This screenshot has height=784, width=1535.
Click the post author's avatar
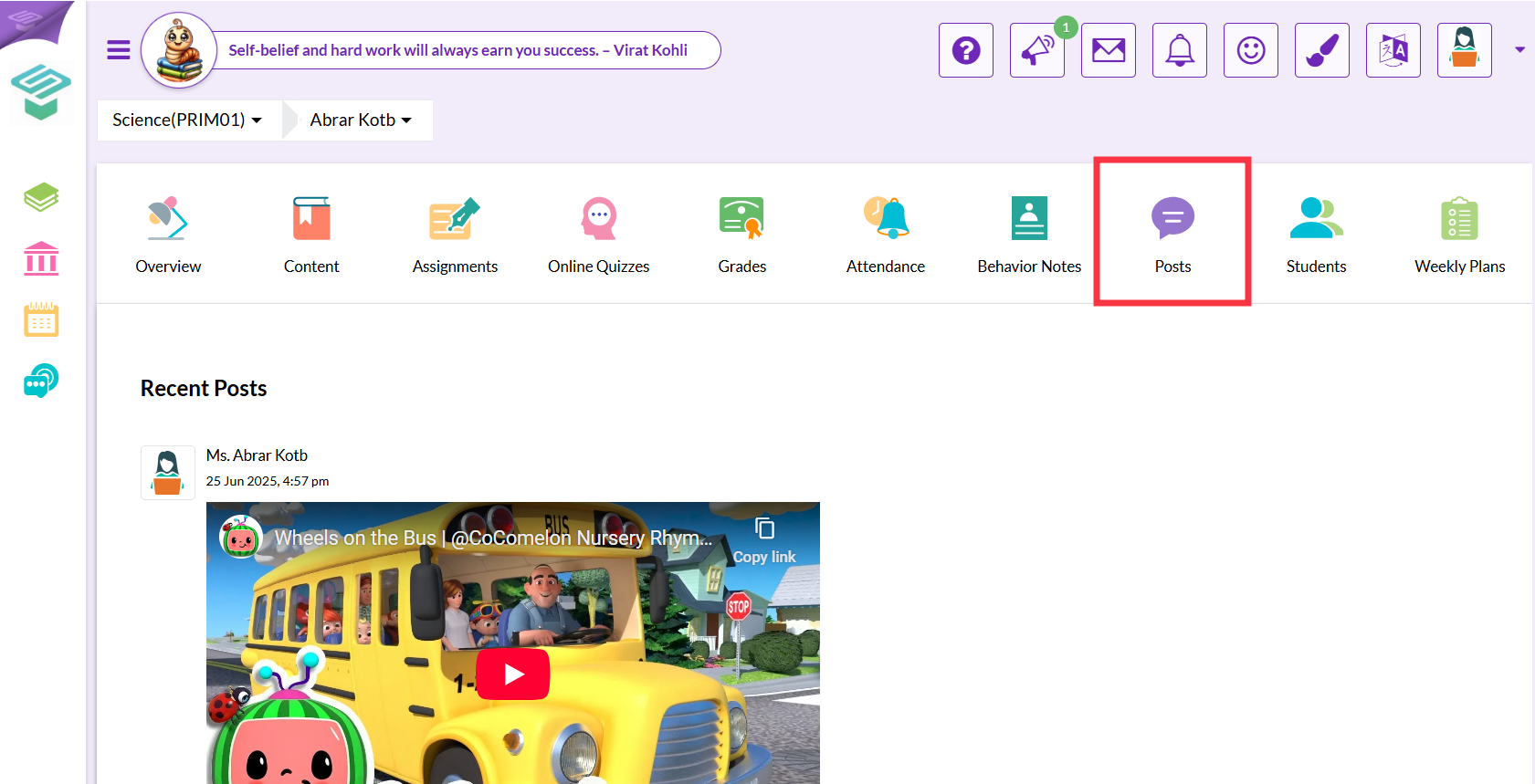tap(168, 473)
